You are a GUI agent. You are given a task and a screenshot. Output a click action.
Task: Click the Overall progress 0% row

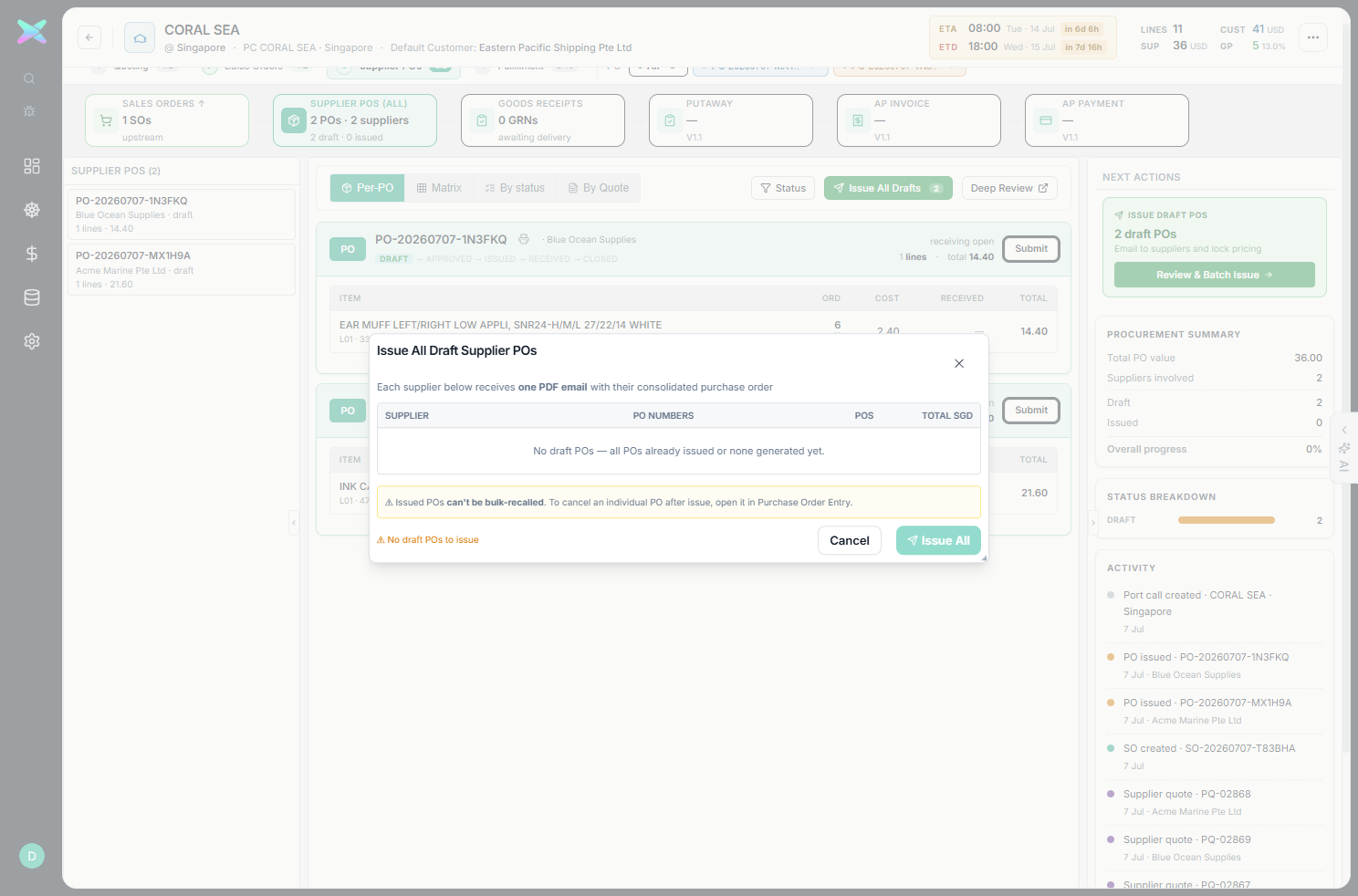[1214, 449]
